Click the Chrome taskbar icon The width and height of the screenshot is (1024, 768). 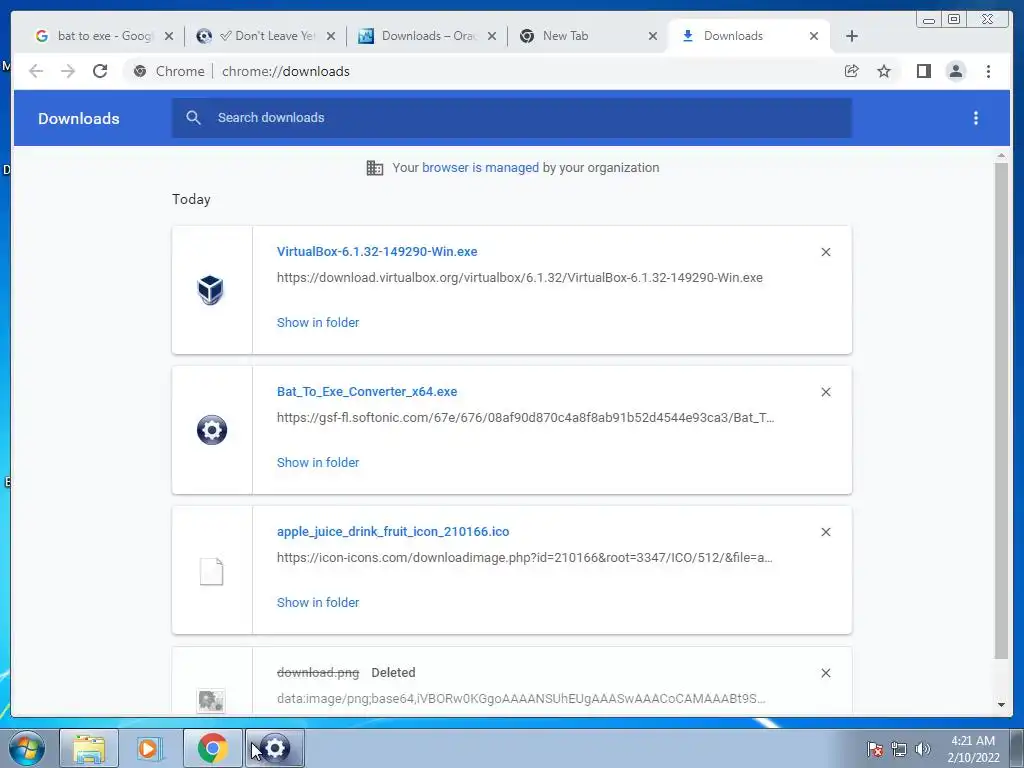click(212, 748)
